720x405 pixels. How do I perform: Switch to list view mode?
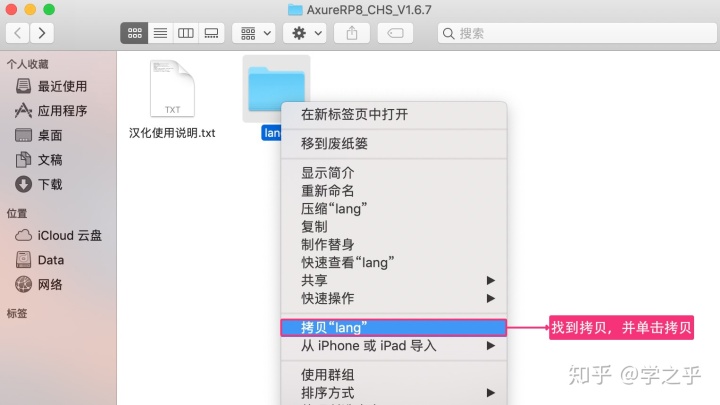[159, 33]
